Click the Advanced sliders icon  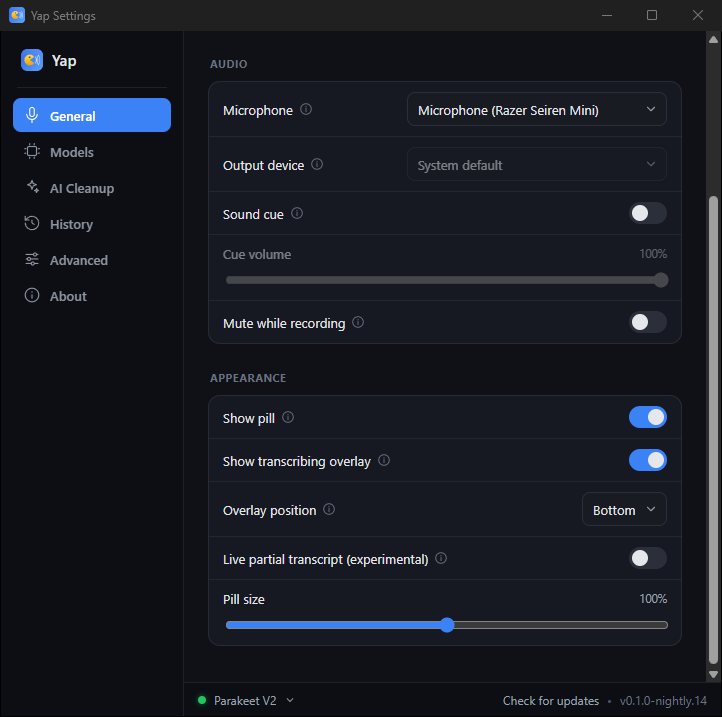coord(32,259)
